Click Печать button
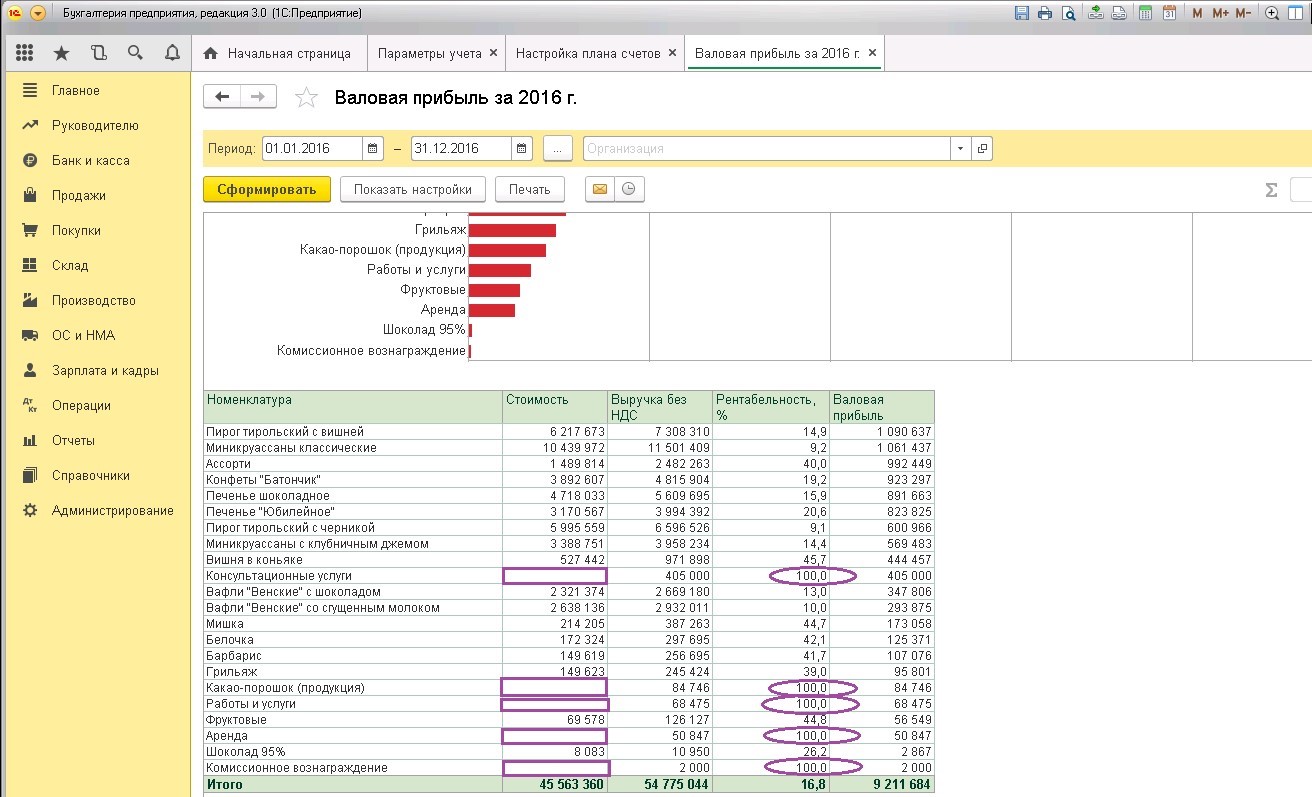Image resolution: width=1312 pixels, height=797 pixels. click(529, 189)
